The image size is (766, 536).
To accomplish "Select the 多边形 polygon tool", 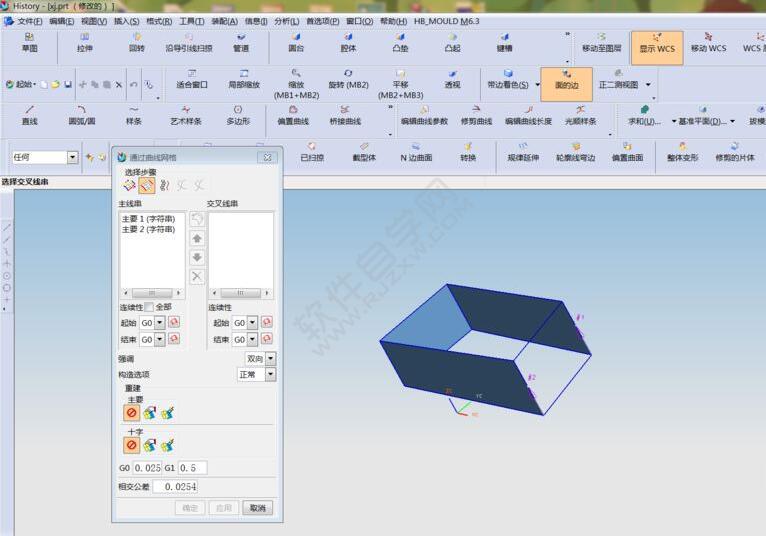I will [x=238, y=116].
